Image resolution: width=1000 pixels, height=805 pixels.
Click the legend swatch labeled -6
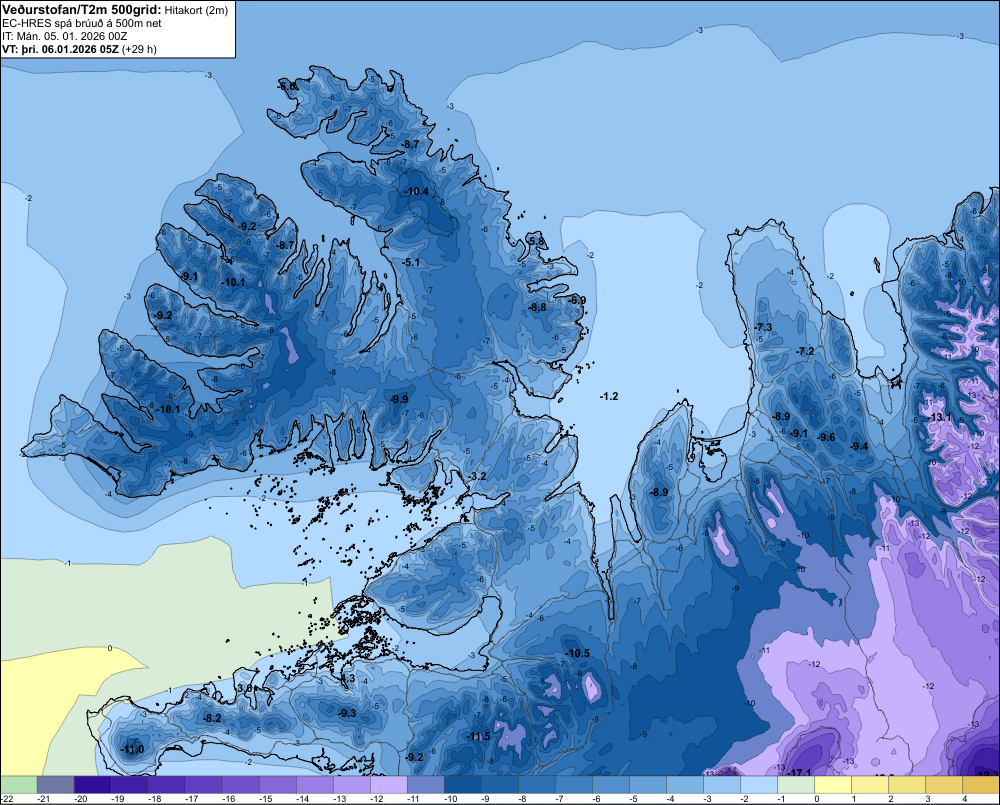pos(610,784)
